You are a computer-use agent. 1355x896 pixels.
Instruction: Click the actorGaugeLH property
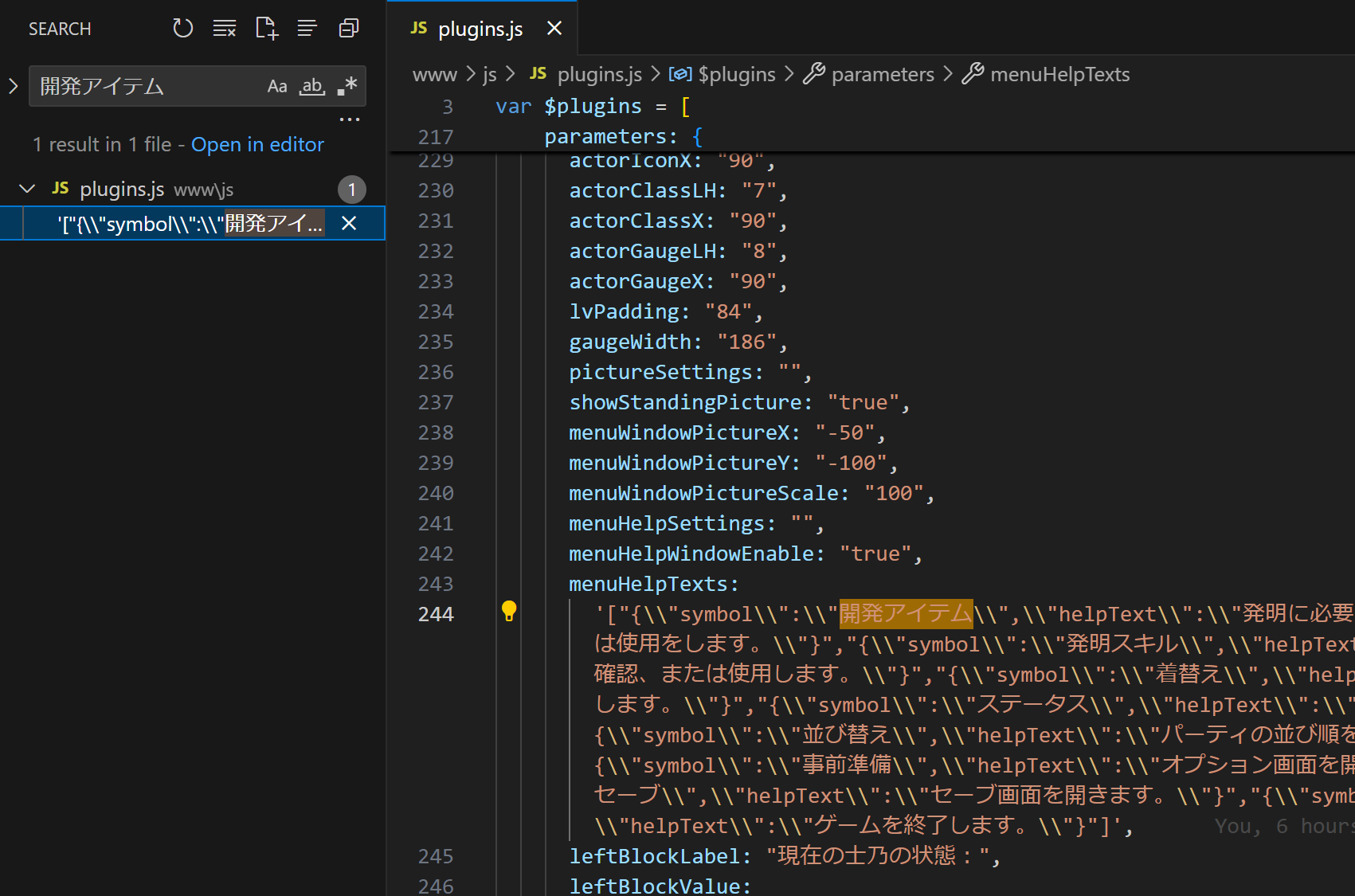pos(642,251)
